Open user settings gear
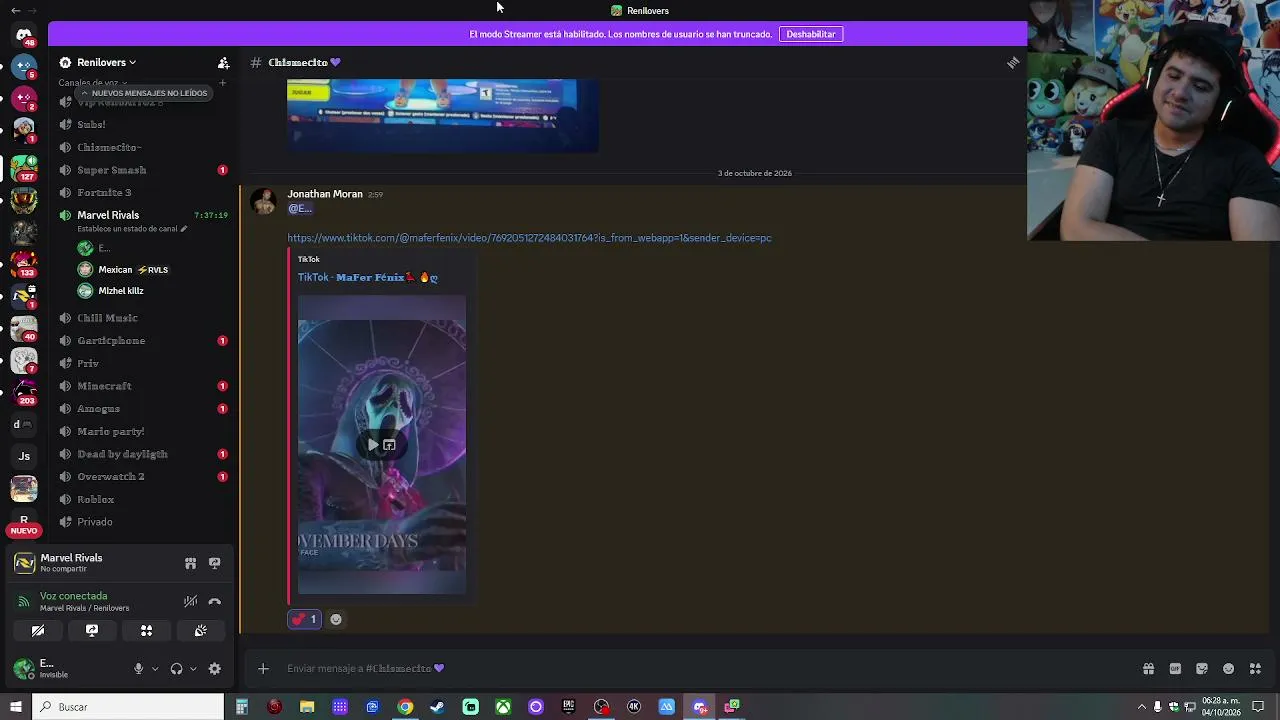 click(x=214, y=669)
